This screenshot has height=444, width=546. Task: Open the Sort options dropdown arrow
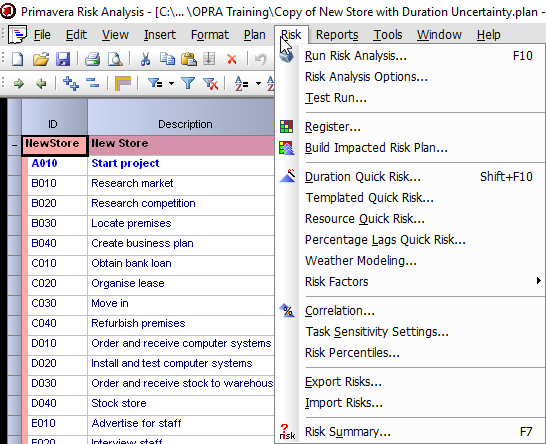point(258,84)
